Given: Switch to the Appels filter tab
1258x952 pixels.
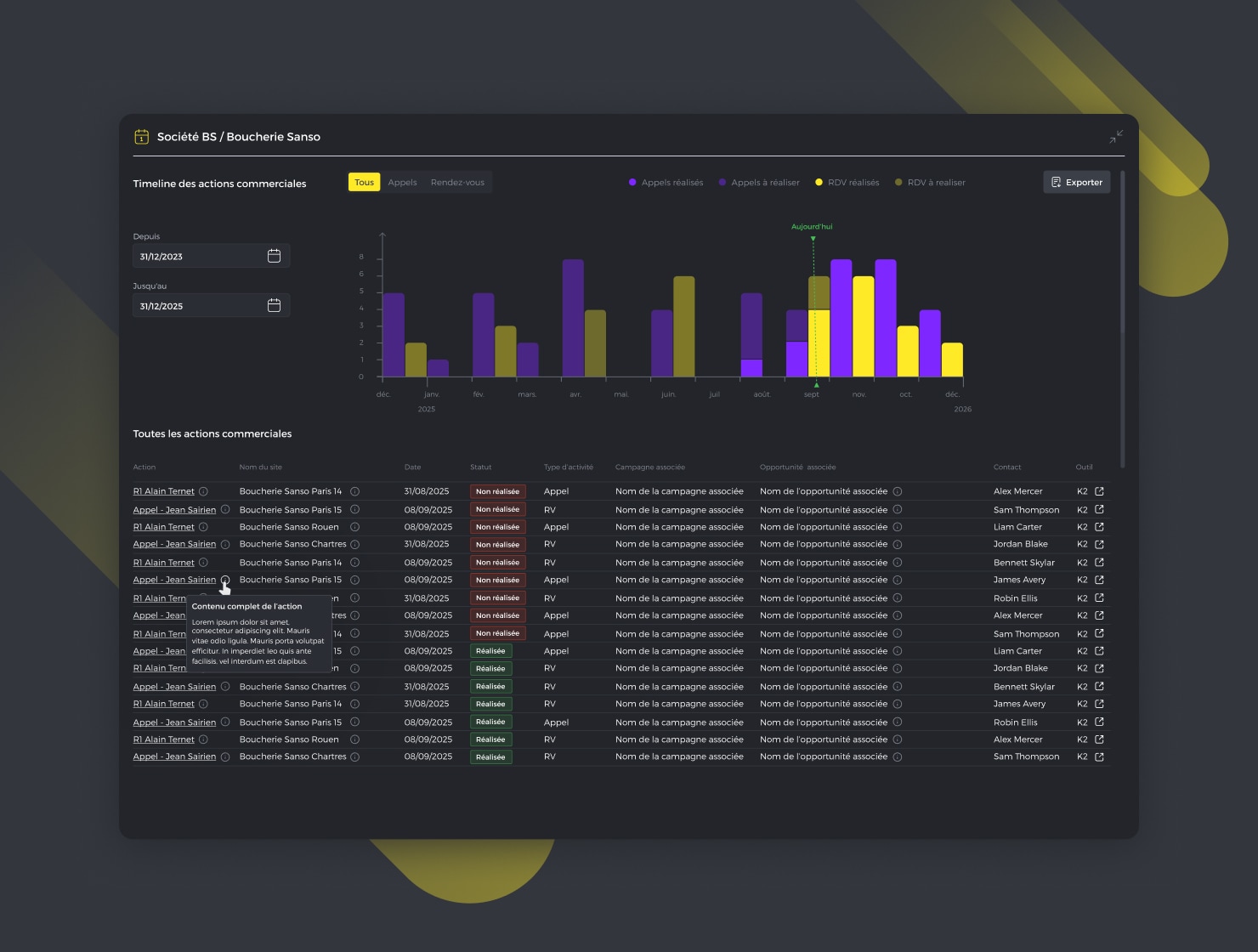Looking at the screenshot, I should point(402,182).
